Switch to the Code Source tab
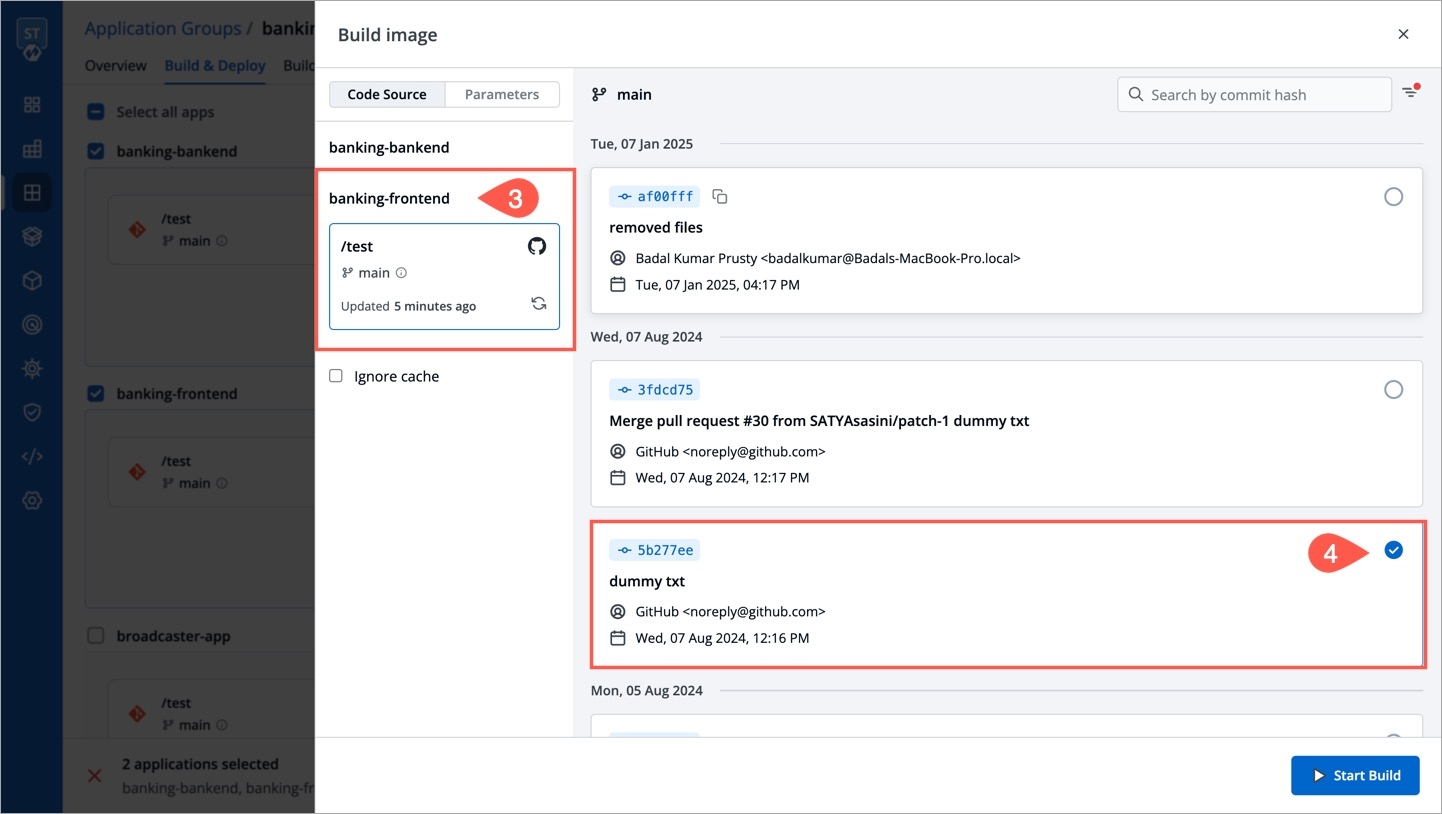Viewport: 1442px width, 814px height. click(x=387, y=94)
